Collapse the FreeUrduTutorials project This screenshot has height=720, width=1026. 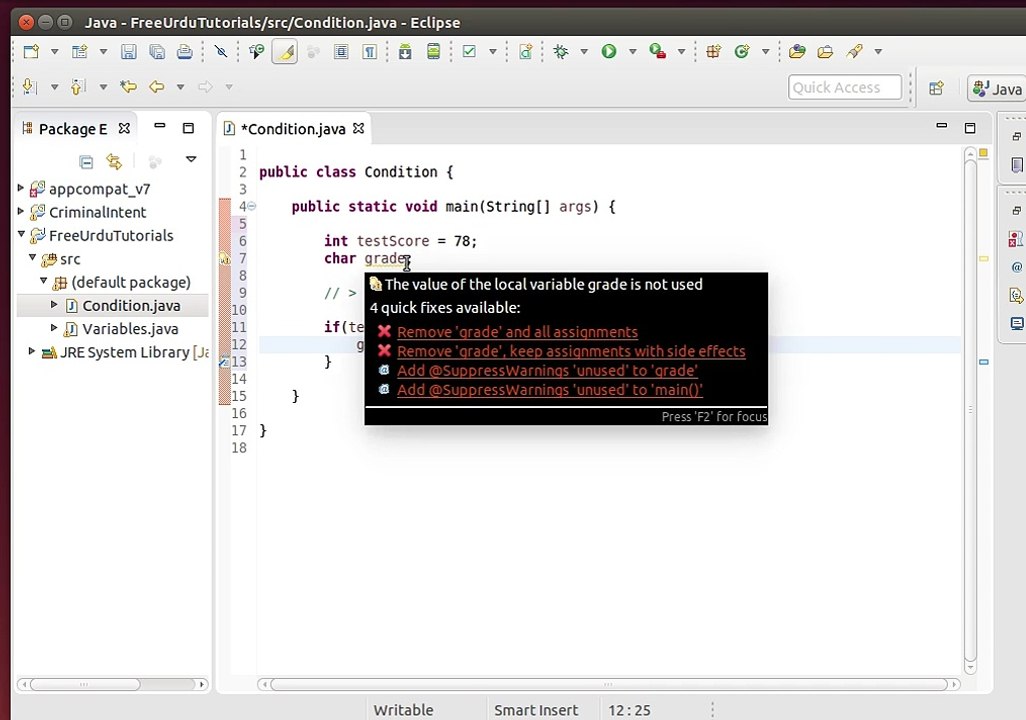pos(21,234)
